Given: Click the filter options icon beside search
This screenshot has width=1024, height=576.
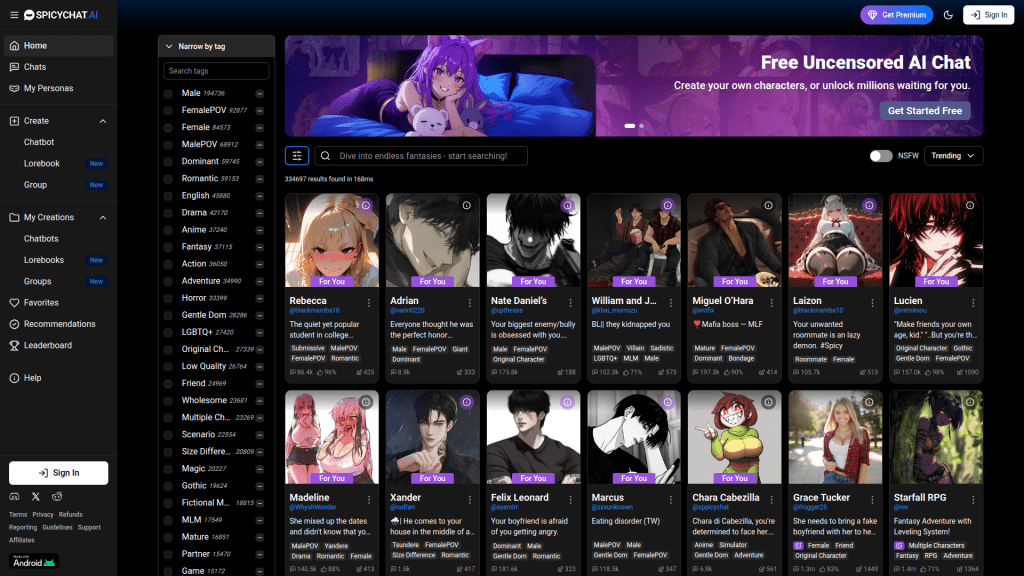Looking at the screenshot, I should pos(296,155).
